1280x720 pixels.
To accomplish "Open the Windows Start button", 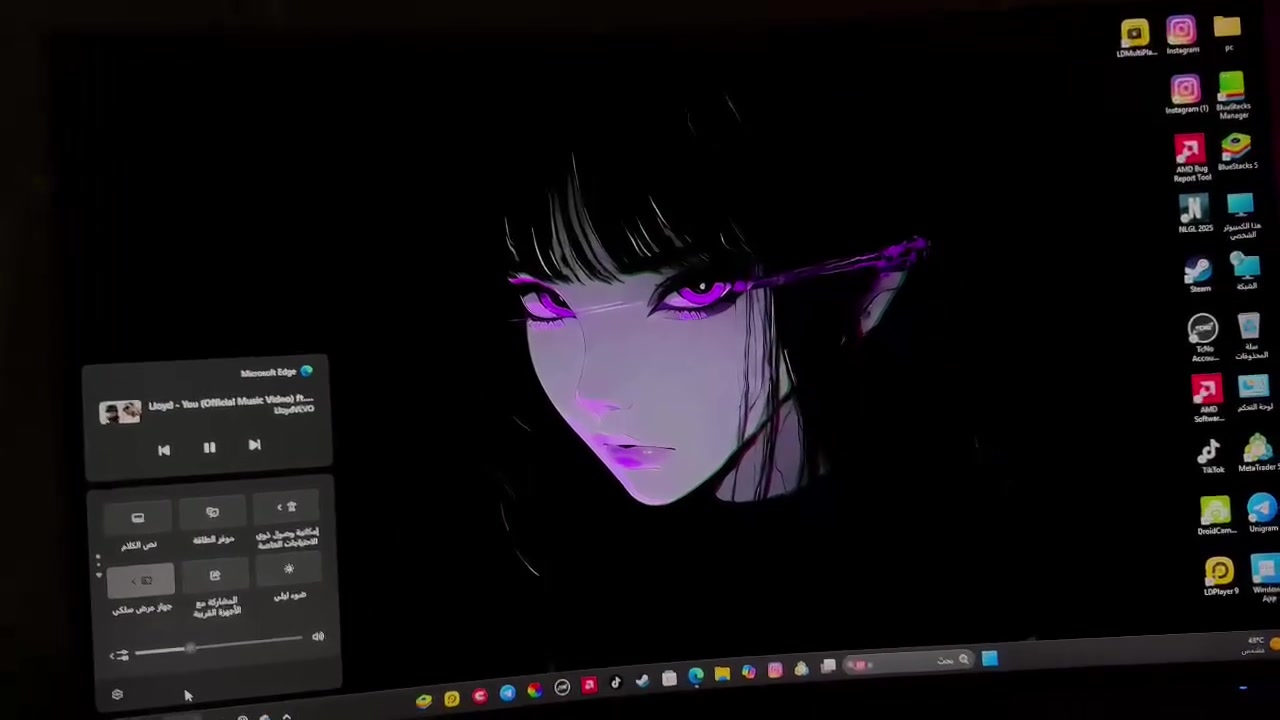I will point(989,658).
